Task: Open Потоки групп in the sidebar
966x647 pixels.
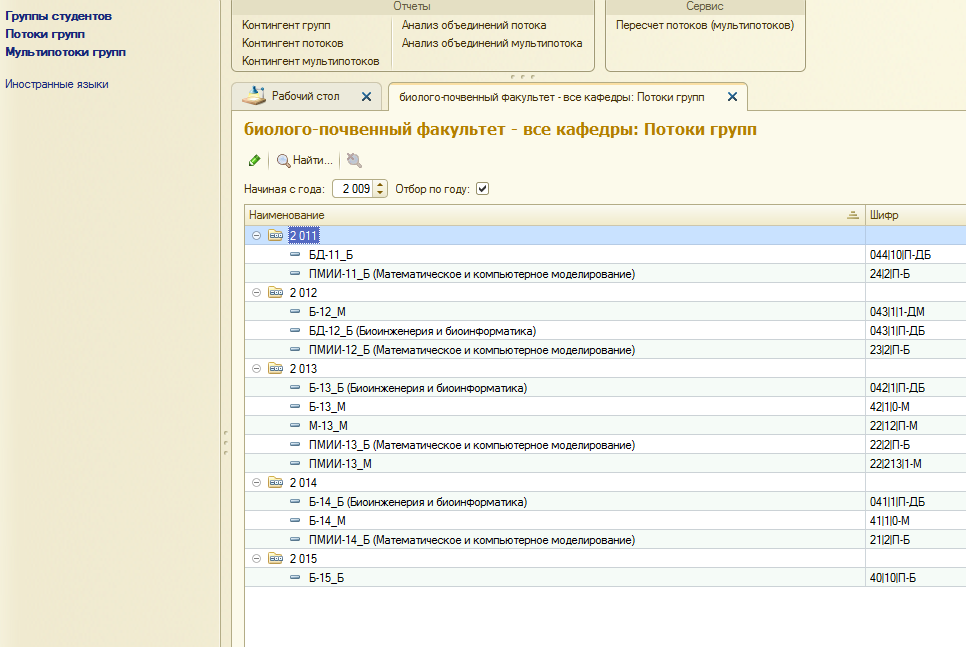Action: (x=45, y=34)
